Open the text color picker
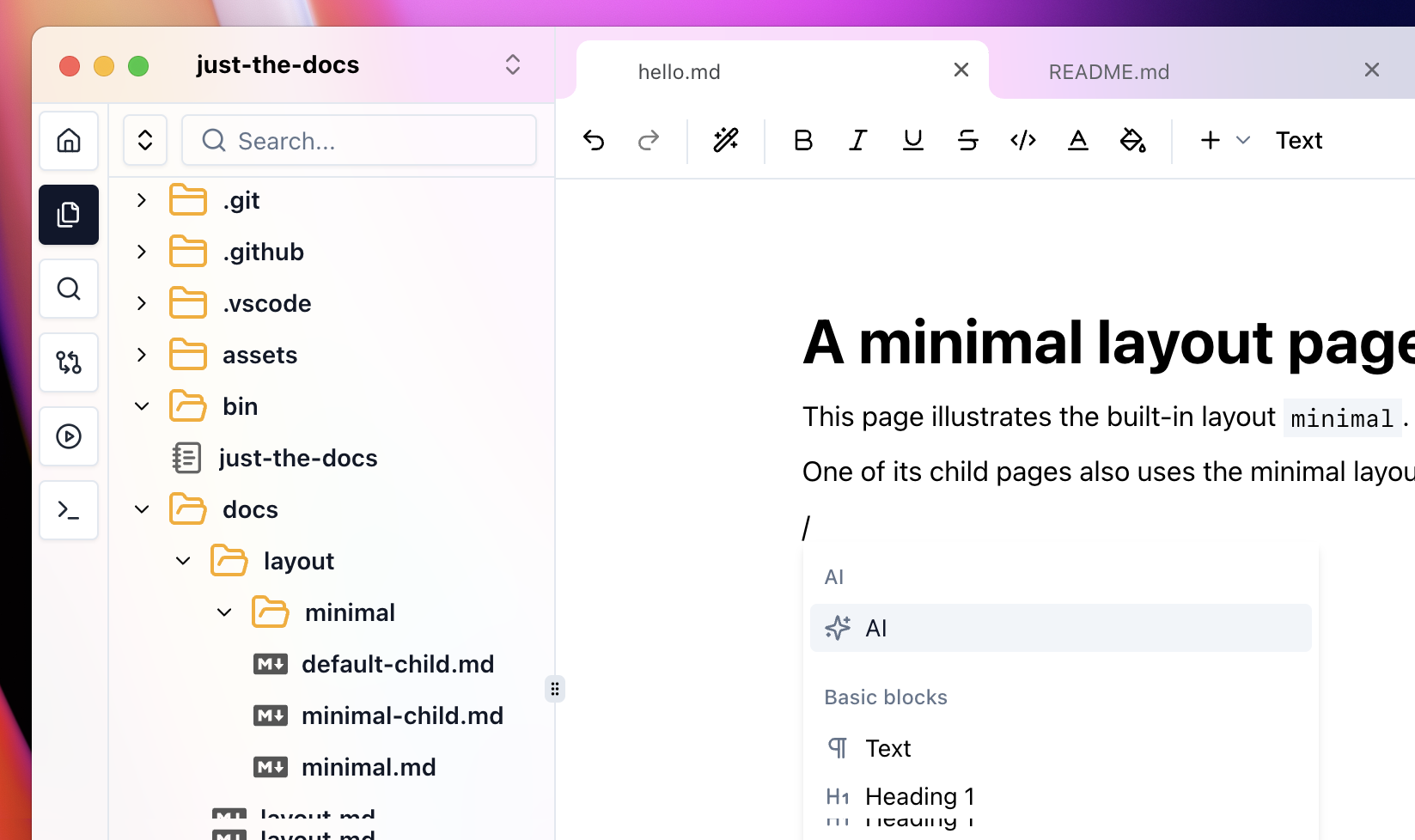This screenshot has height=840, width=1415. (x=1078, y=140)
